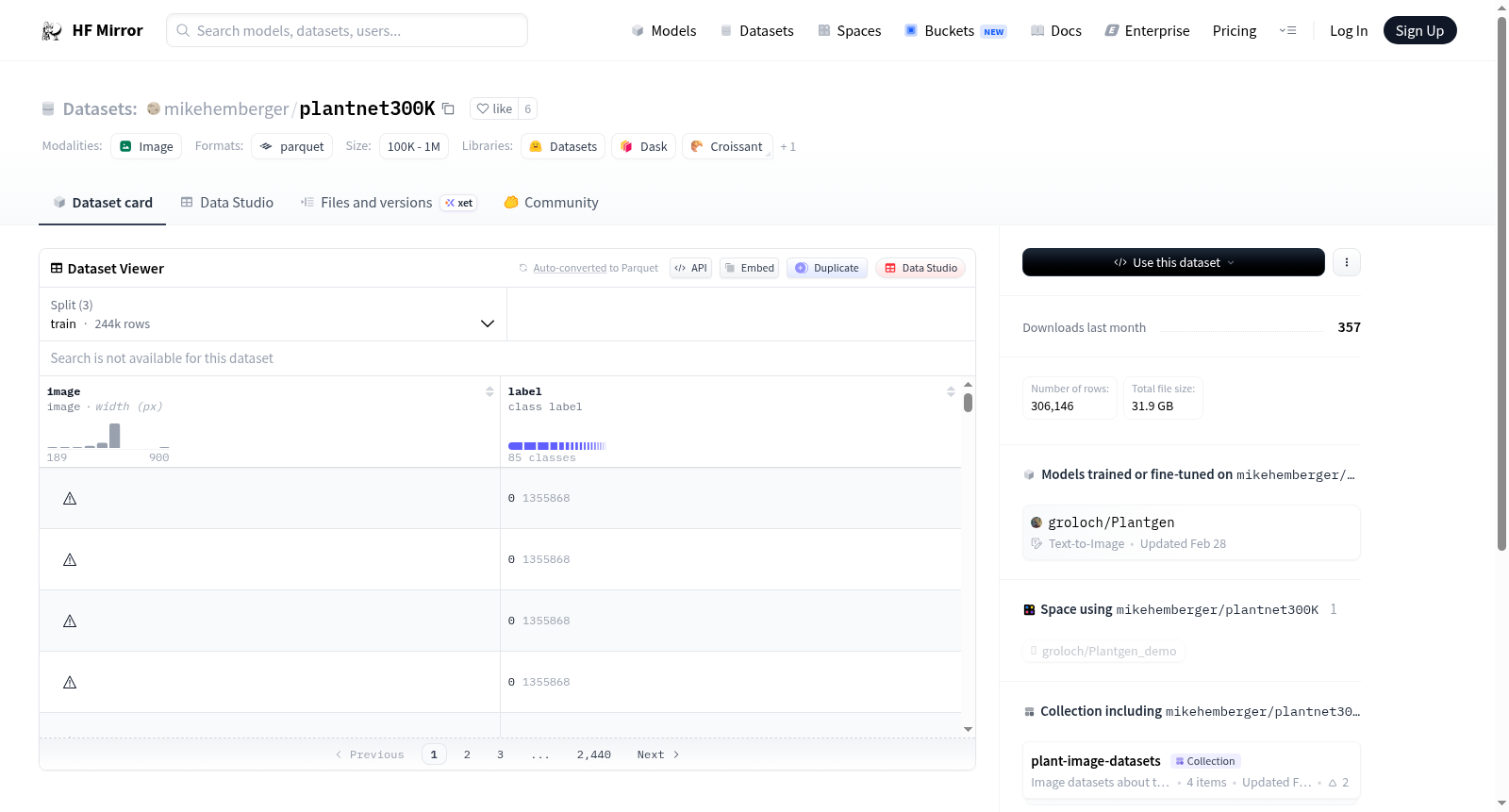
Task: Open the Use this dataset dropdown
Action: pyautogui.click(x=1173, y=262)
